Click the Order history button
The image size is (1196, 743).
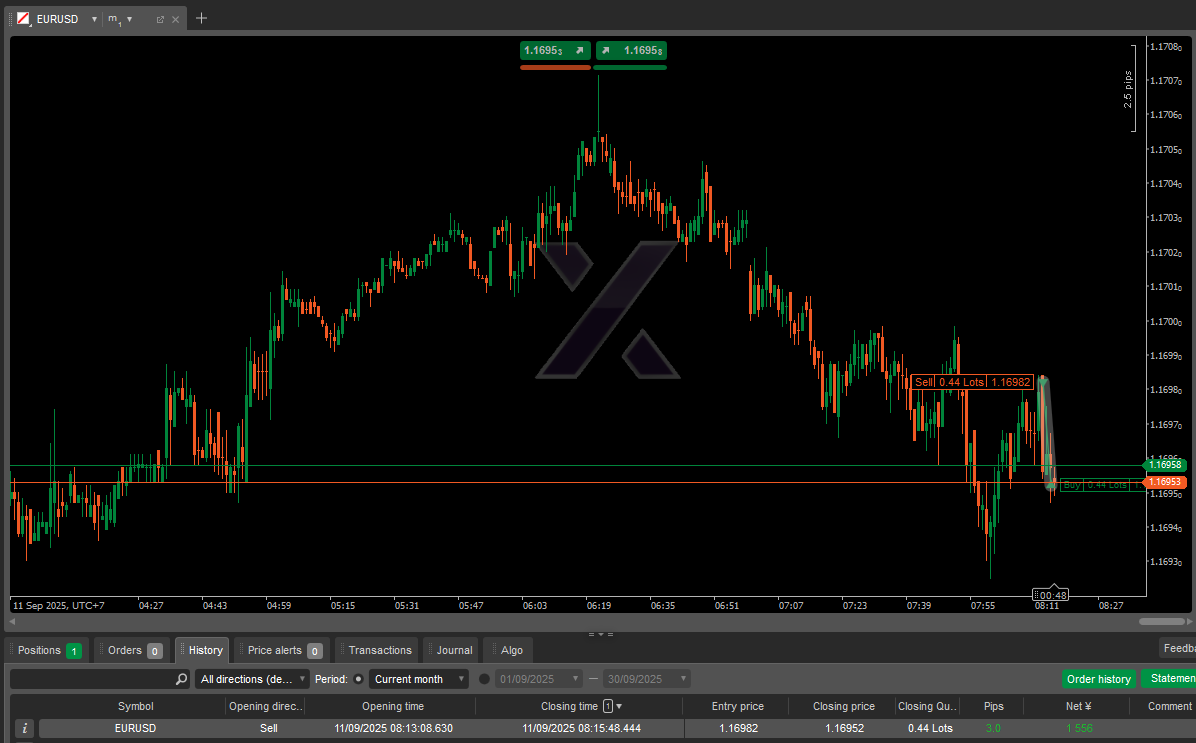[1098, 679]
